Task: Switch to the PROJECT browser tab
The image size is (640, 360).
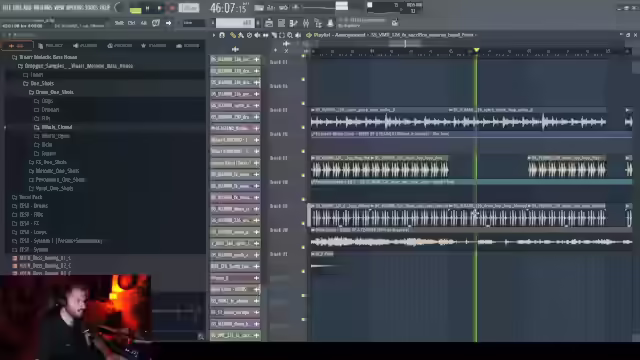Action: click(x=51, y=46)
